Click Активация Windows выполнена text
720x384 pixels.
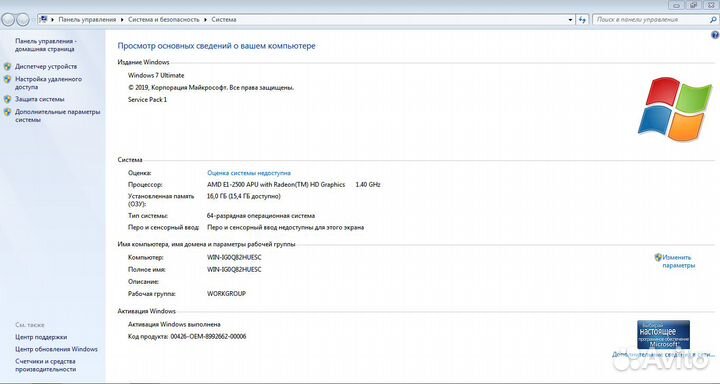[x=174, y=324]
